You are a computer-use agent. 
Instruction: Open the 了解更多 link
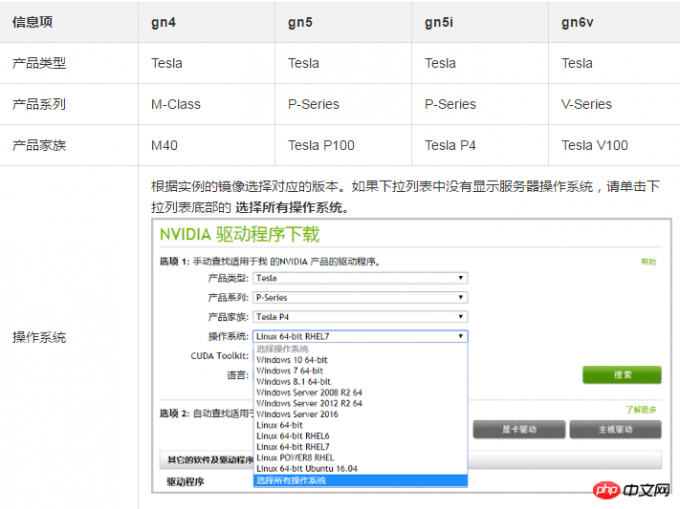pyautogui.click(x=641, y=409)
